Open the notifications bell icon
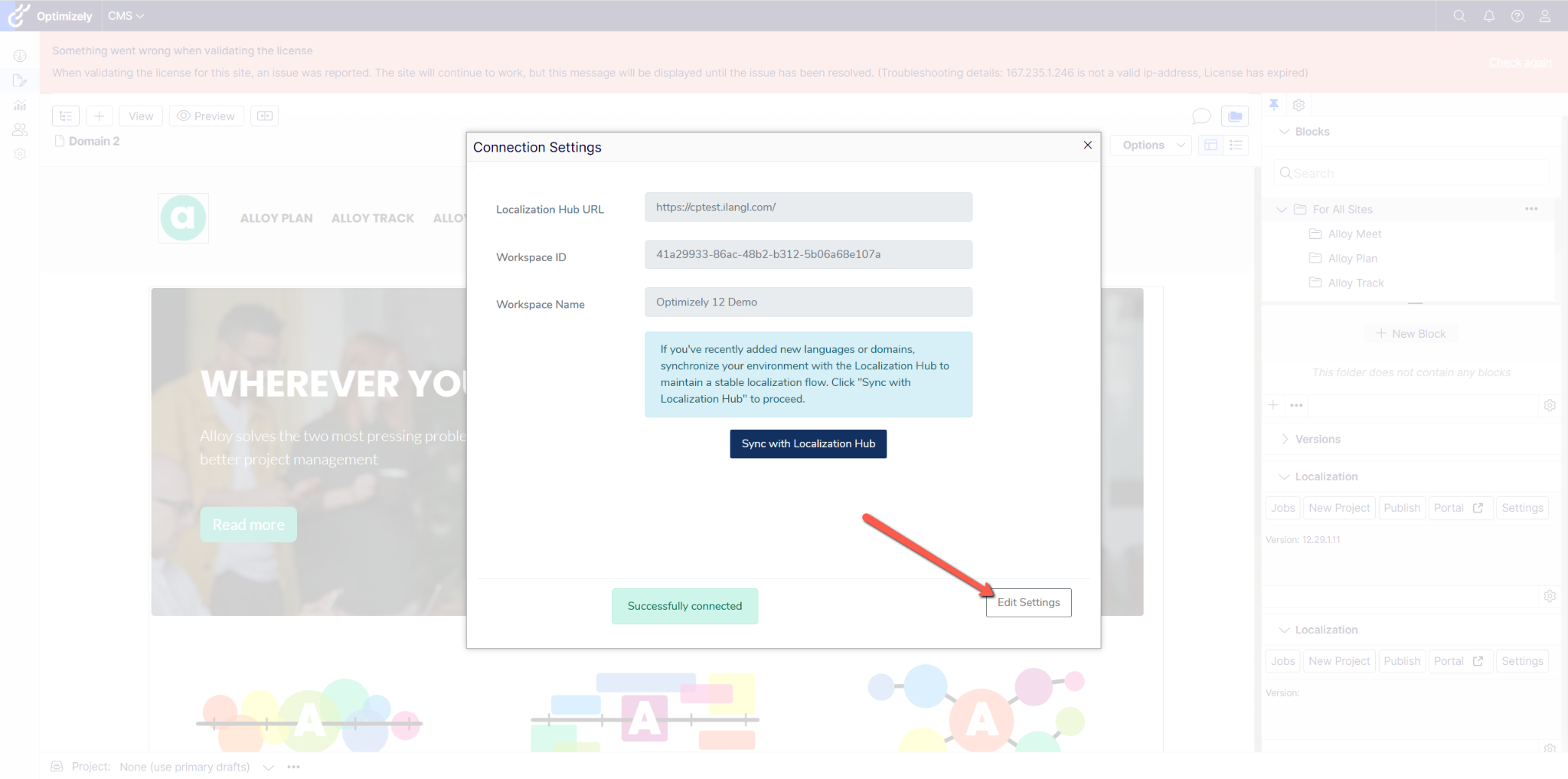Image resolution: width=1568 pixels, height=779 pixels. coord(1488,16)
